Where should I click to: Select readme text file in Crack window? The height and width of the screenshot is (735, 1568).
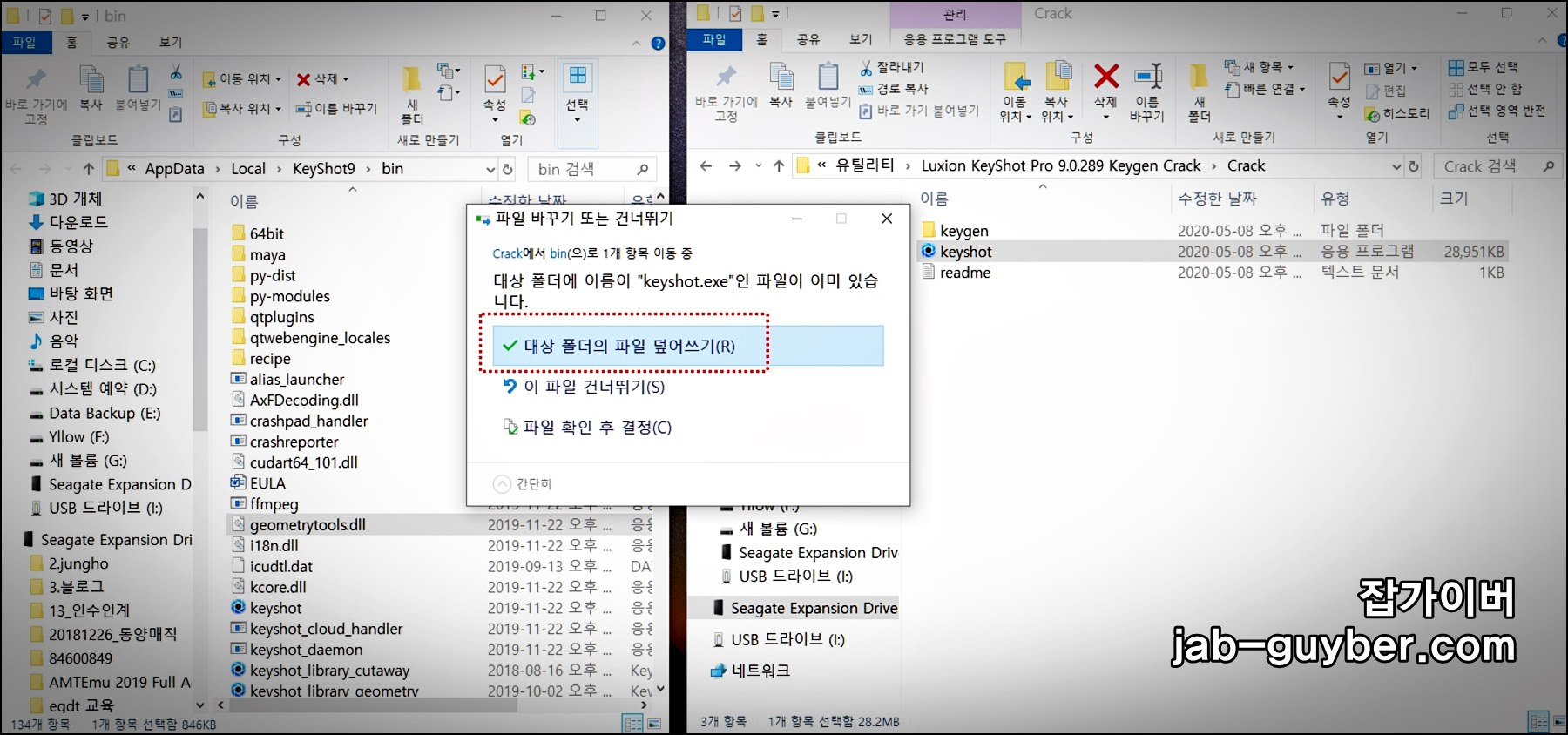tap(956, 273)
